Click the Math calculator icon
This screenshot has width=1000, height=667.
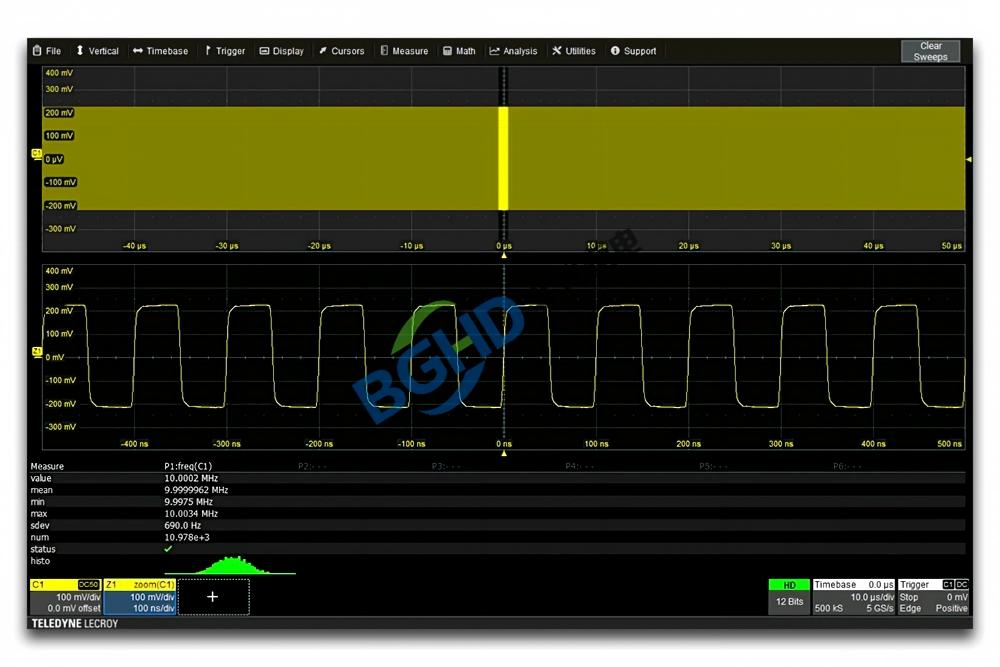[x=447, y=51]
